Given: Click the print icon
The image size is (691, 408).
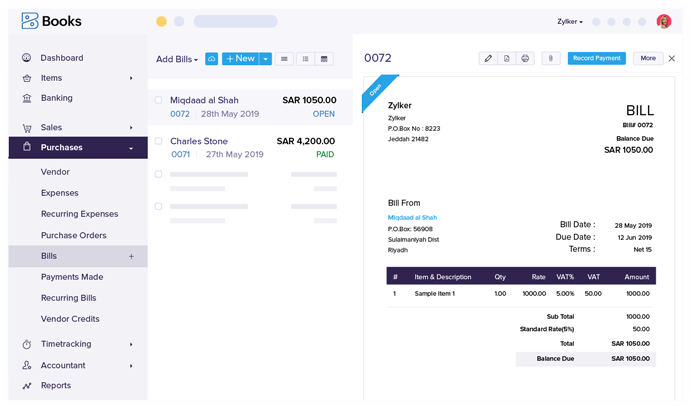Looking at the screenshot, I should pos(525,58).
